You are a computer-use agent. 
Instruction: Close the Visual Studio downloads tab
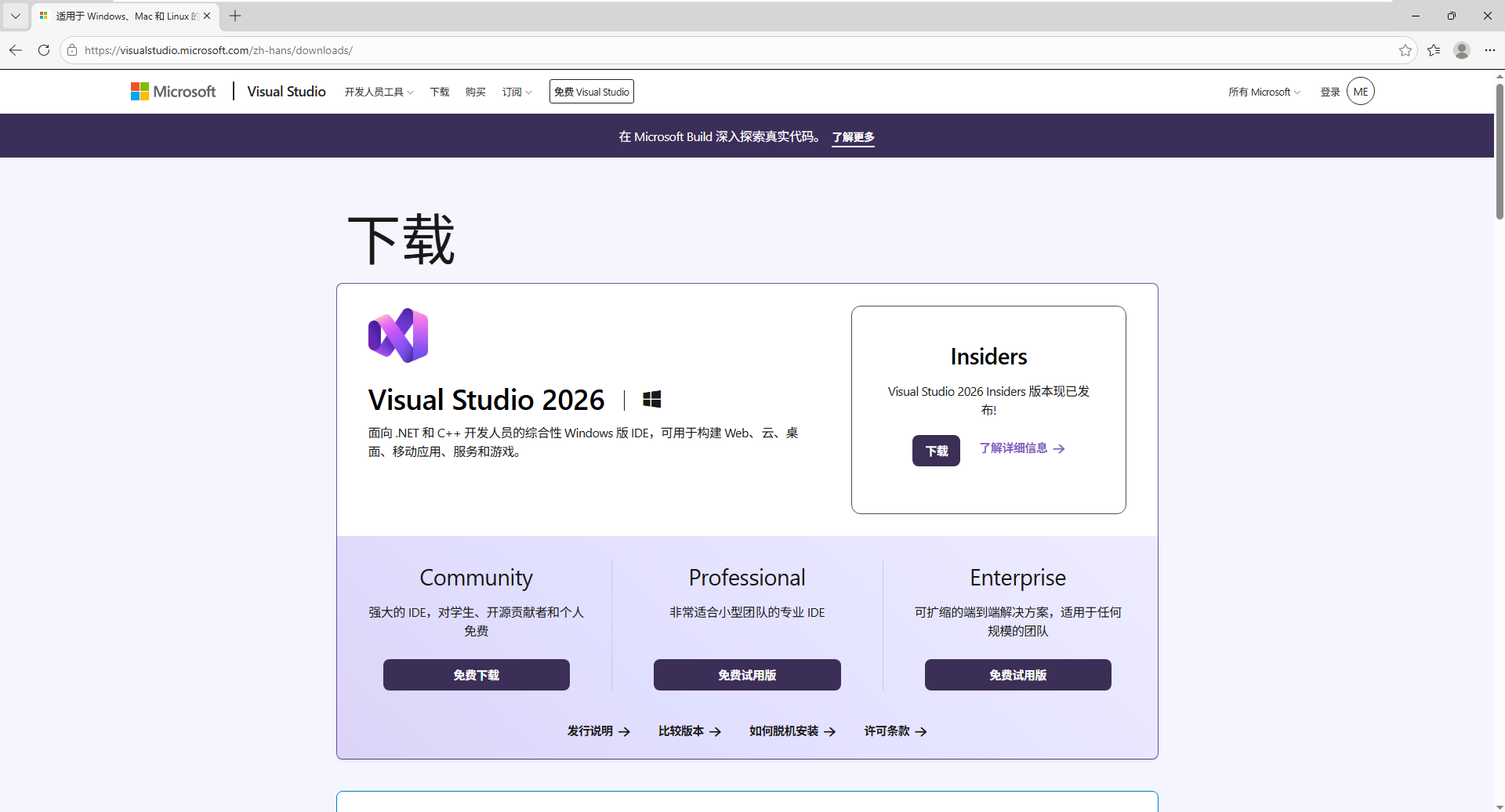(x=207, y=16)
